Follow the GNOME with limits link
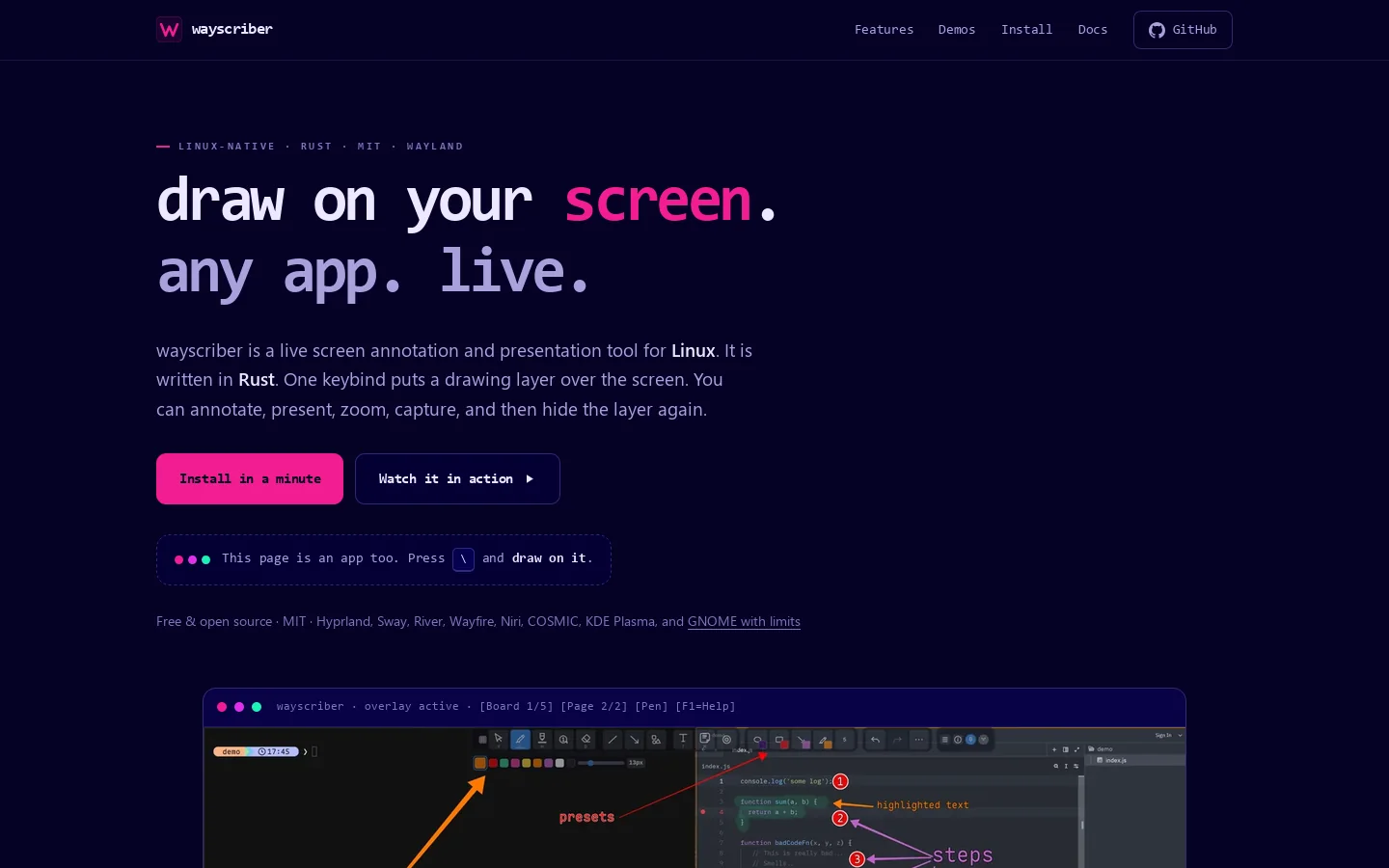Viewport: 1389px width, 868px height. coord(744,622)
